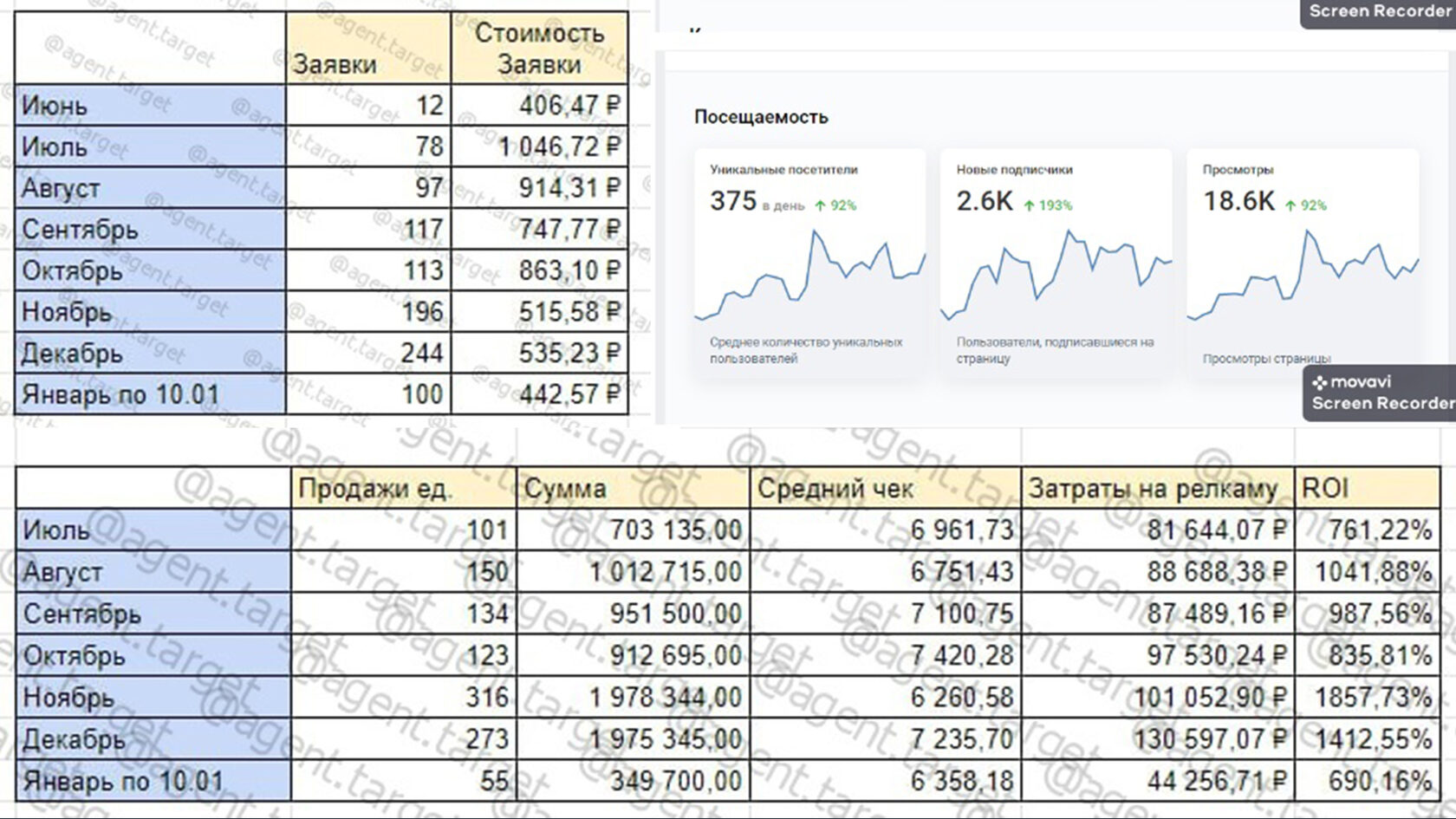Click the Август sum cell 1 012 715,00
Image resolution: width=1456 pixels, height=819 pixels.
[634, 572]
